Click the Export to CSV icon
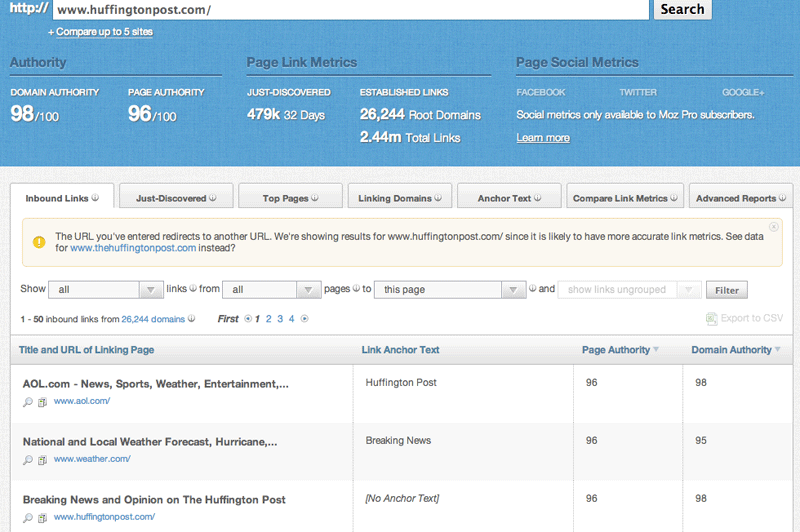The height and width of the screenshot is (532, 800). pos(711,319)
